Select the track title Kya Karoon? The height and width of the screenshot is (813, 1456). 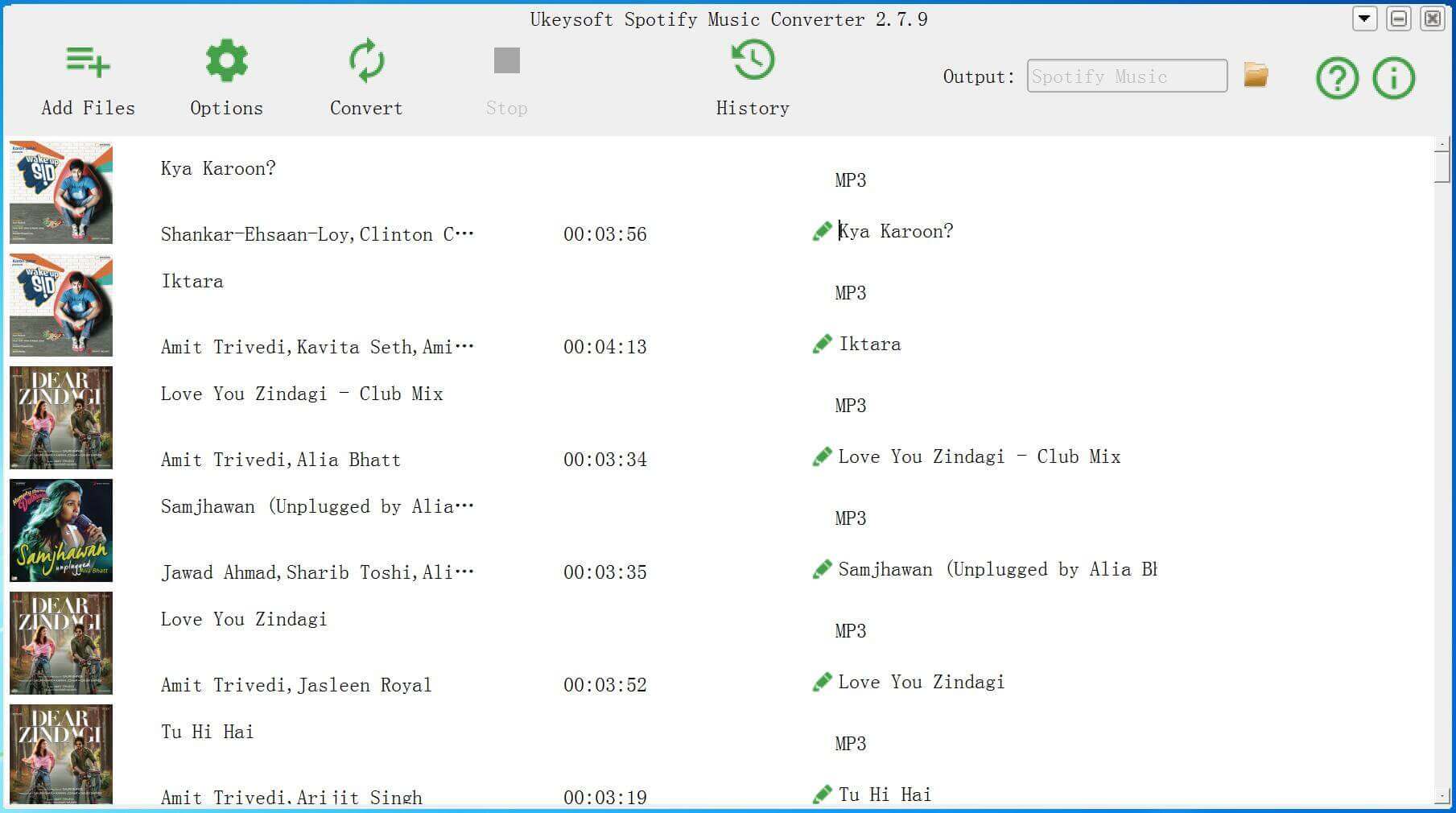point(218,168)
